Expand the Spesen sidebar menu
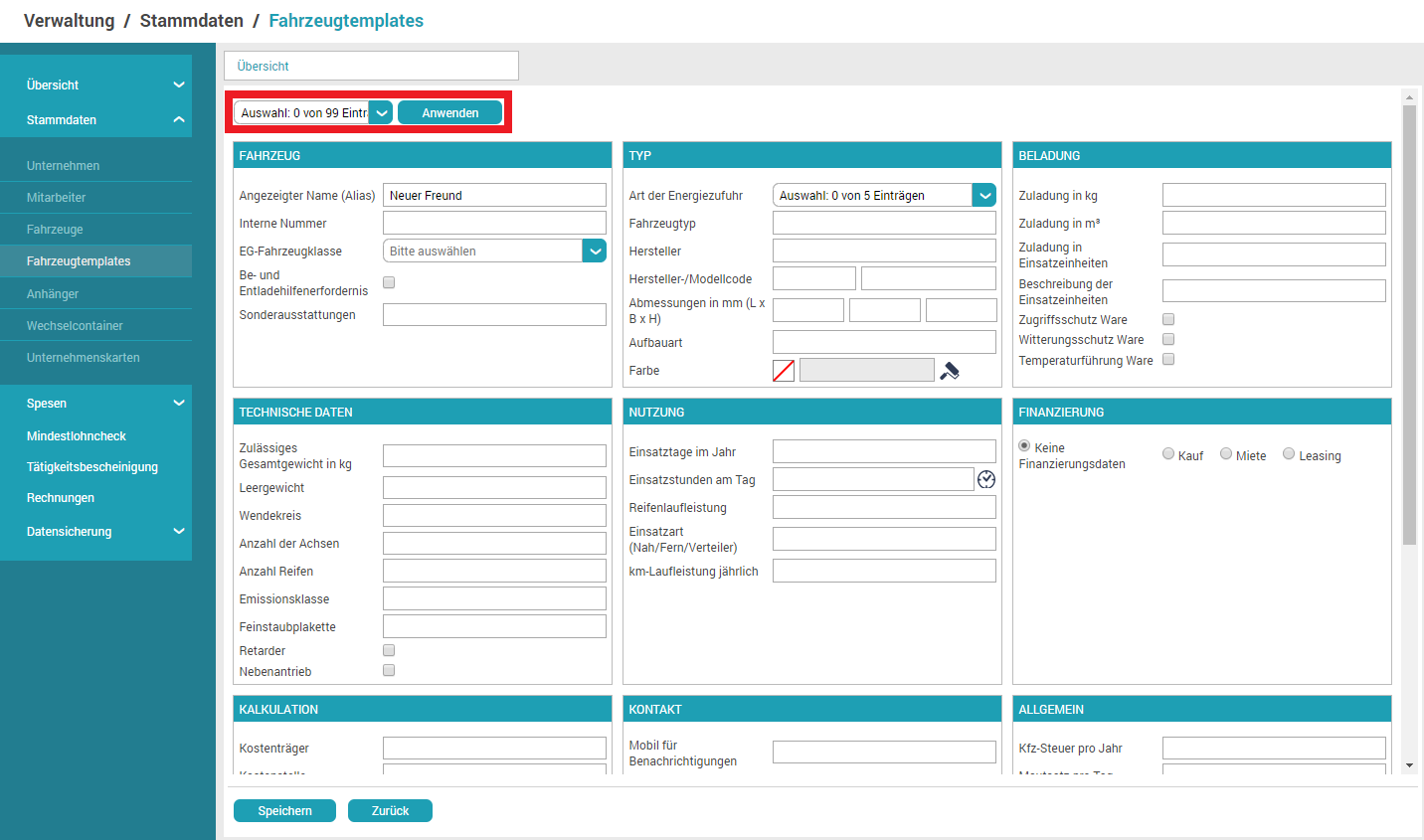1424x840 pixels. pyautogui.click(x=179, y=403)
